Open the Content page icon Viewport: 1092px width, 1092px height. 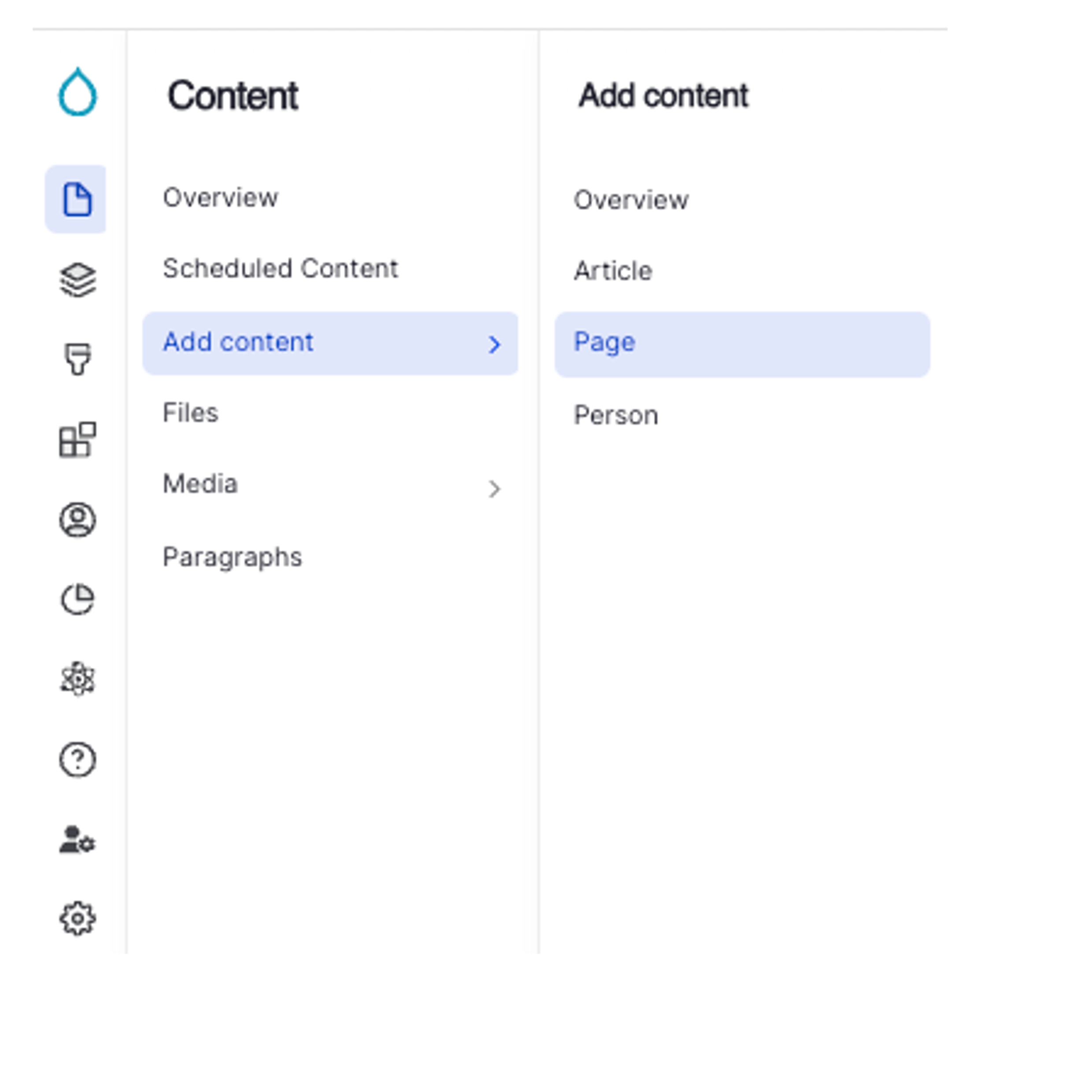[76, 199]
